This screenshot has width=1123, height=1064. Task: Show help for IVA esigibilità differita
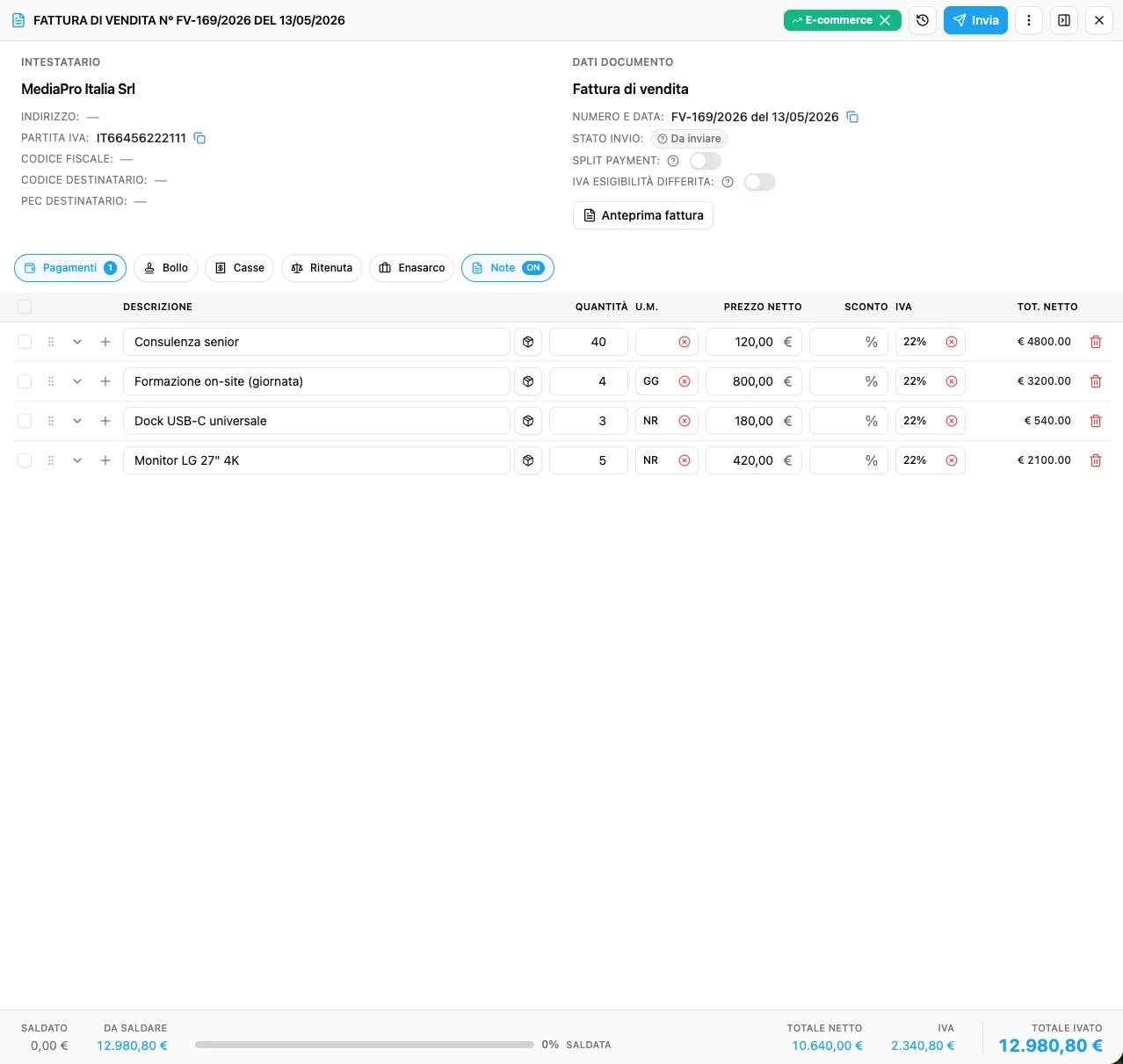pos(728,182)
